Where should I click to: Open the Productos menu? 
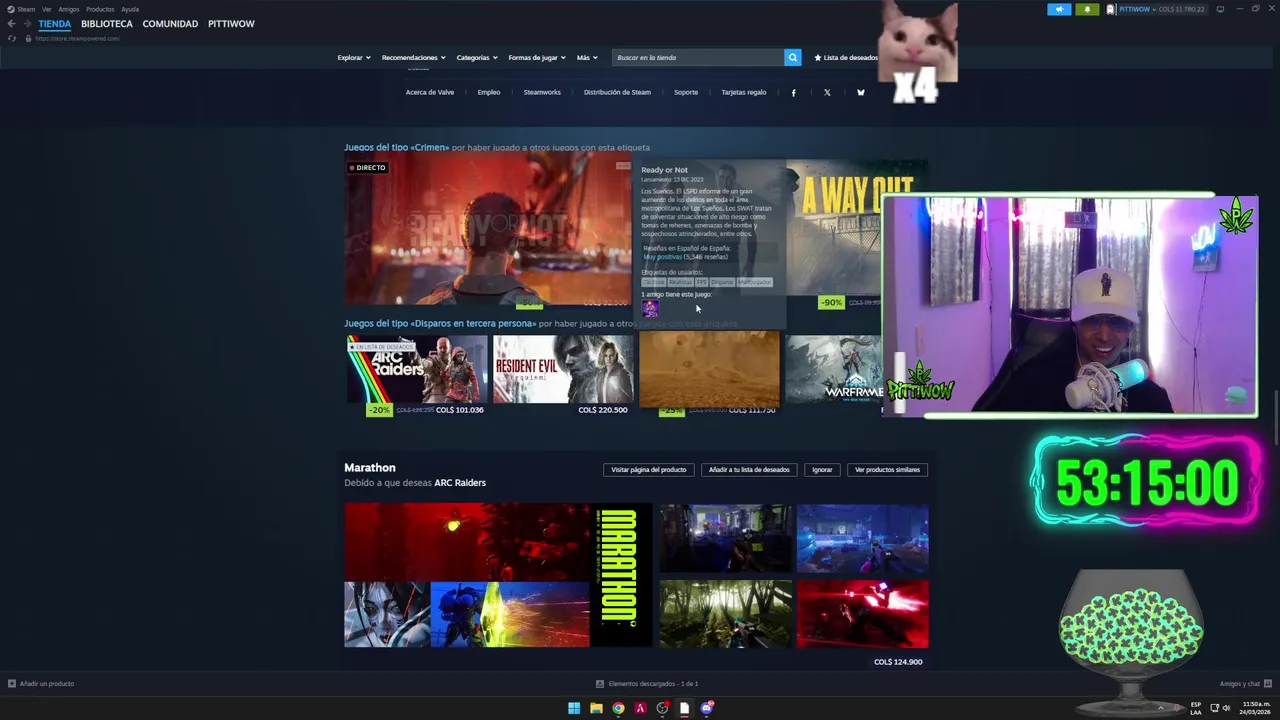(100, 9)
